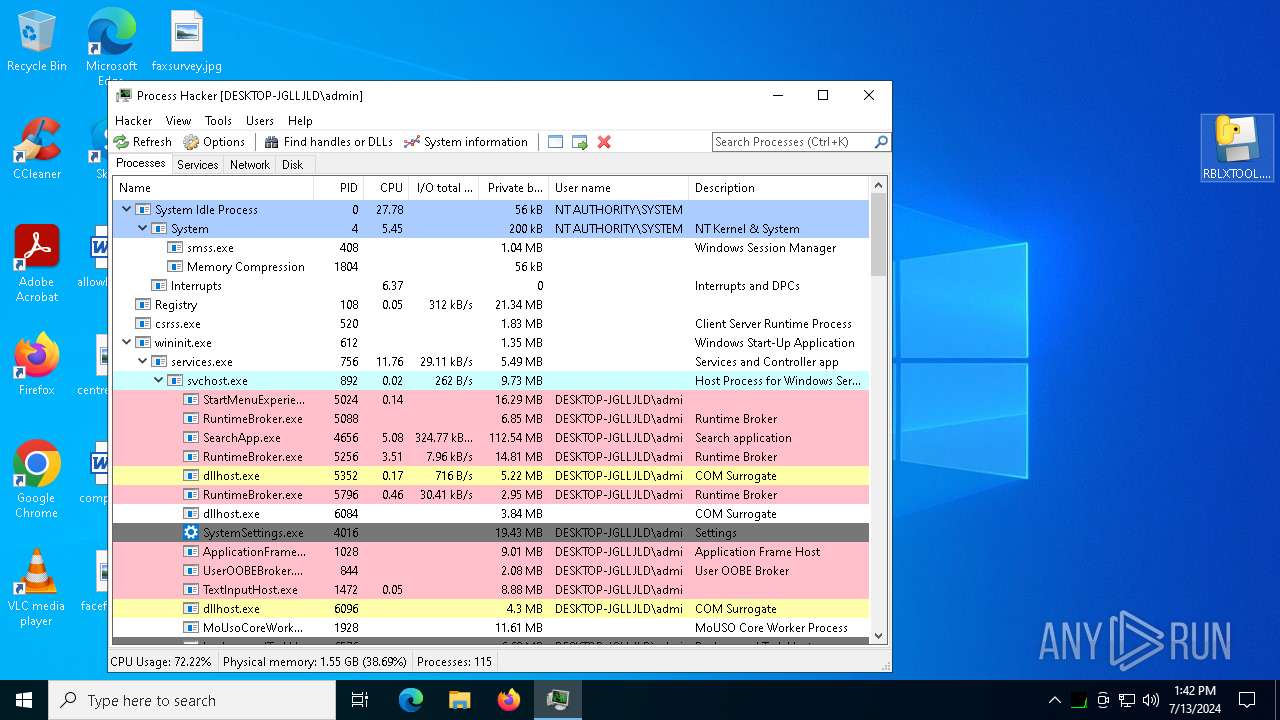Sort by the Name column header
Image resolution: width=1280 pixels, height=720 pixels.
pos(213,188)
